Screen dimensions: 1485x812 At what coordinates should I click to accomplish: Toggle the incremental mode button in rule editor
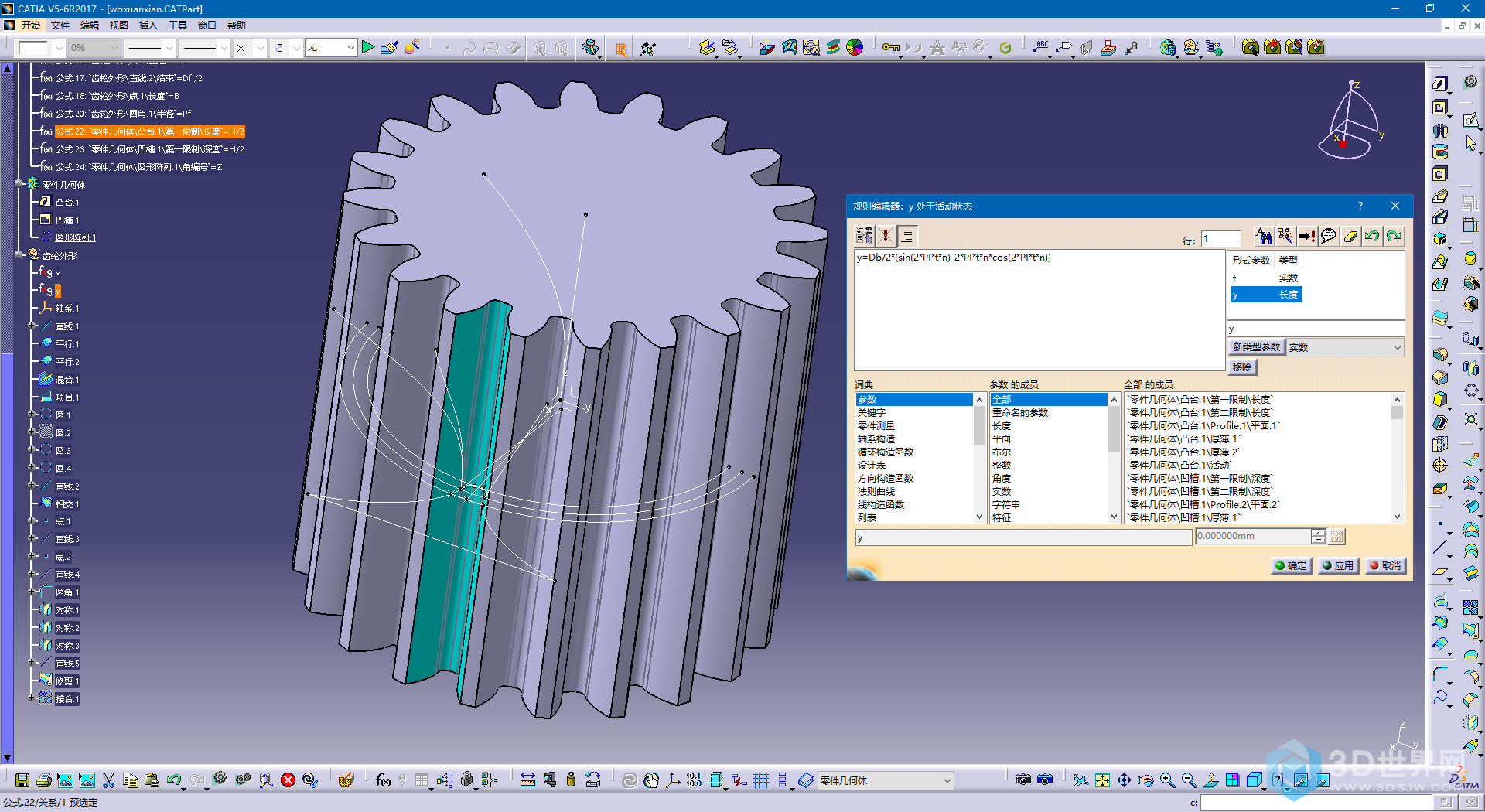864,235
